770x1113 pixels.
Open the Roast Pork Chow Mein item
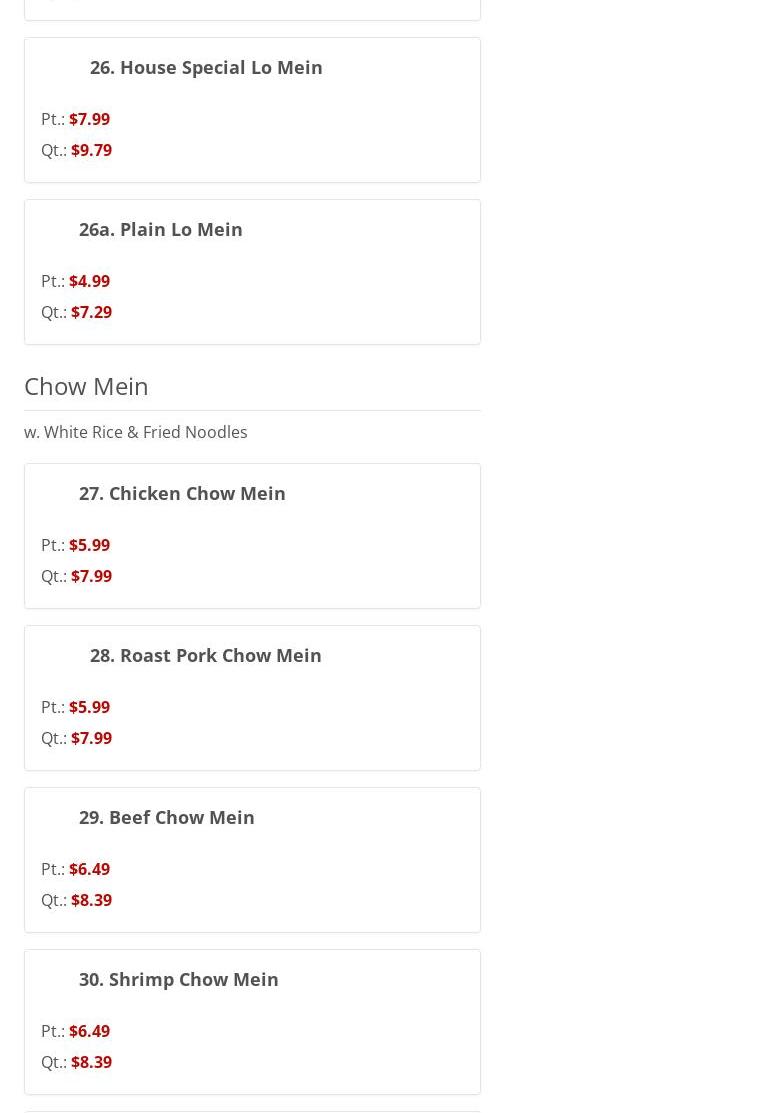point(205,655)
